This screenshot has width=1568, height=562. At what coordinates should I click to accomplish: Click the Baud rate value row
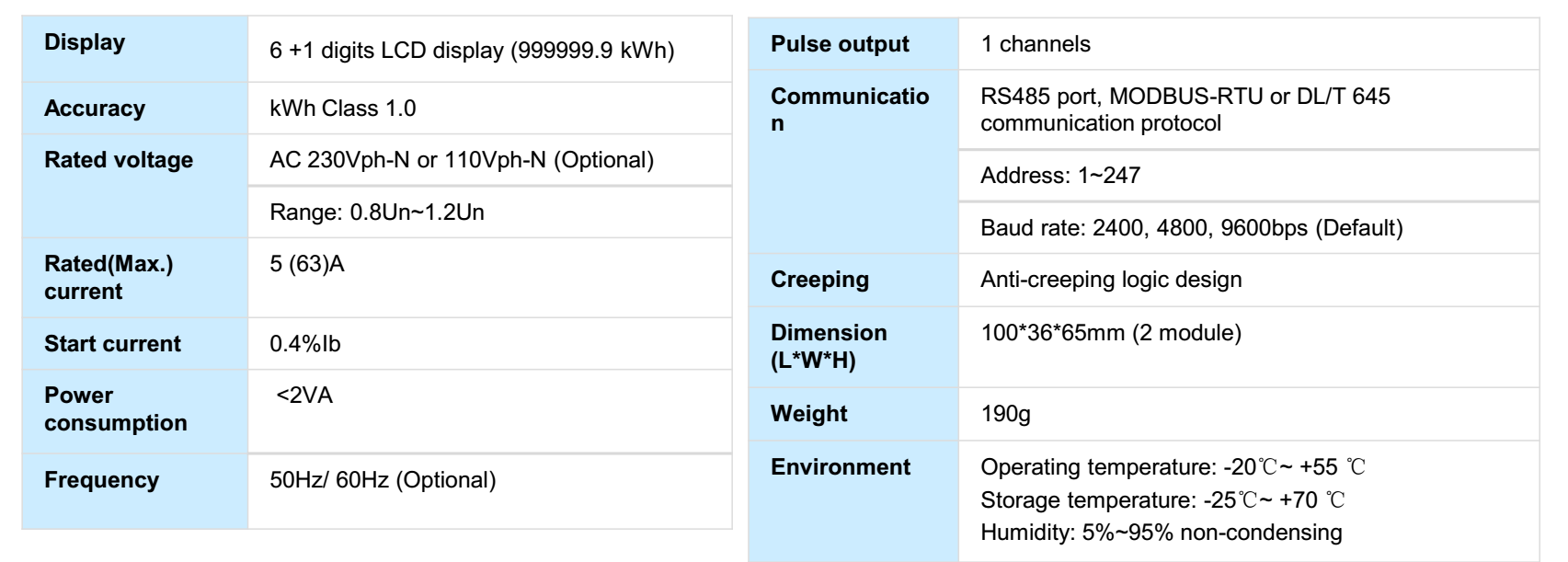[x=1192, y=228]
